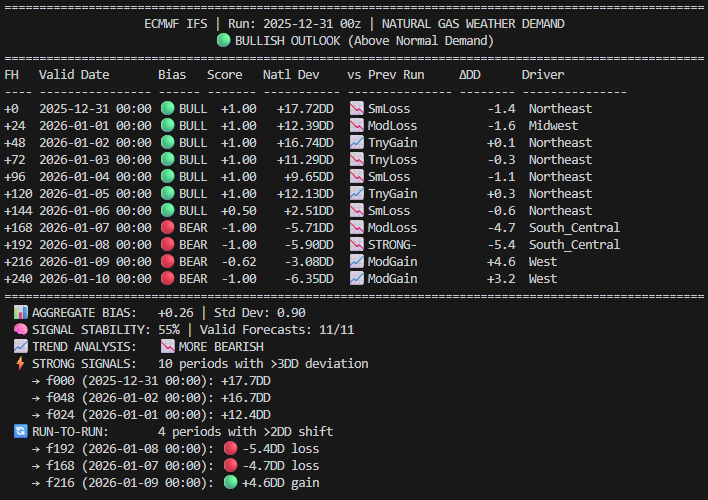The image size is (708, 500).
Task: Click the +17.72DD deviation value
Action: (305, 108)
